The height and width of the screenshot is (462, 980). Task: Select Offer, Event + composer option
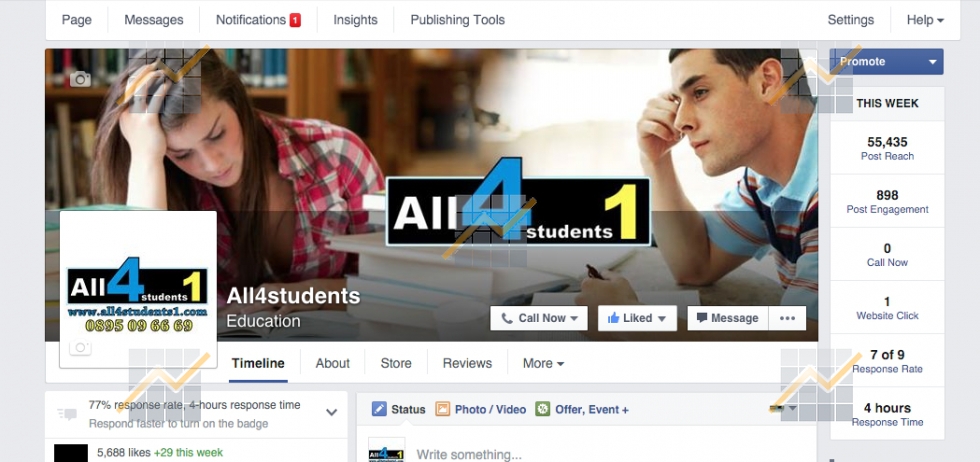[x=582, y=409]
